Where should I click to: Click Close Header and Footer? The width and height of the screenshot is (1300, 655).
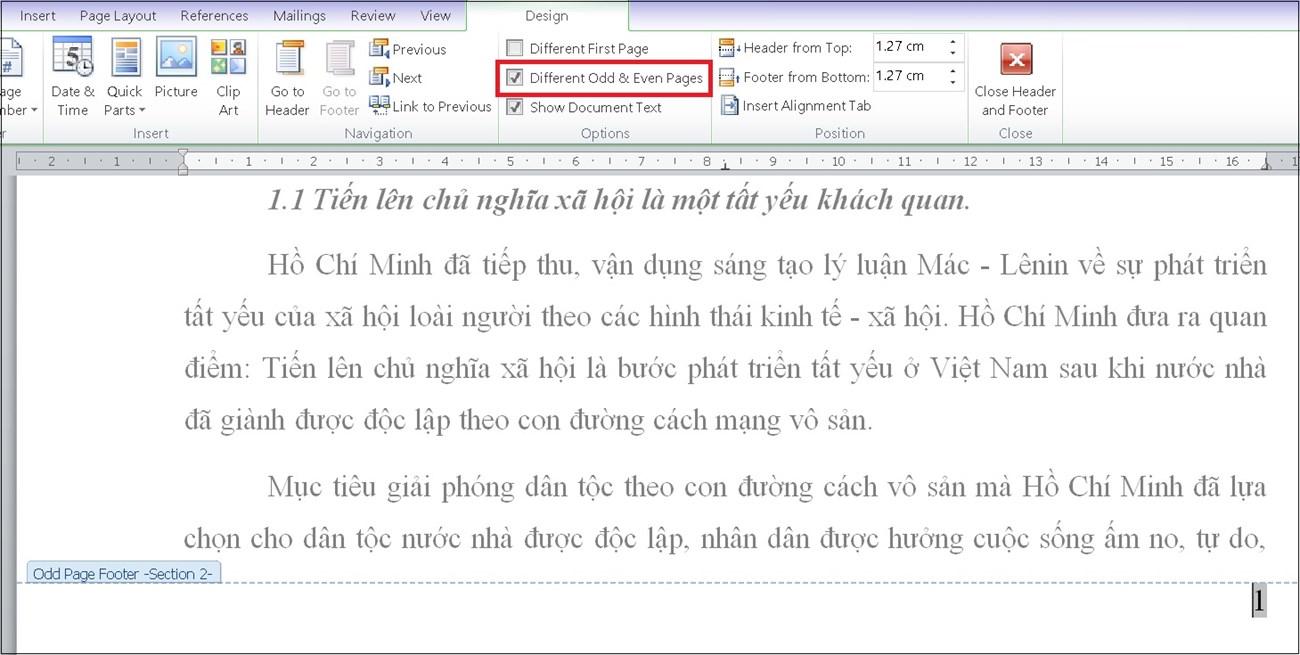pyautogui.click(x=1015, y=75)
